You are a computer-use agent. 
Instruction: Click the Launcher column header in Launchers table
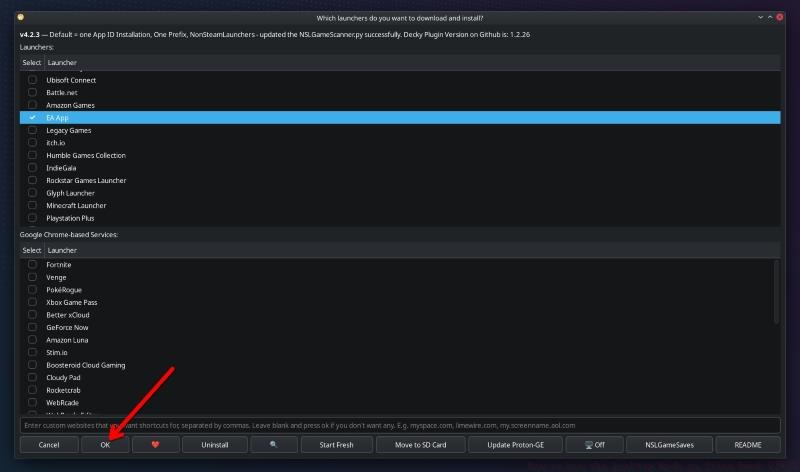point(62,62)
